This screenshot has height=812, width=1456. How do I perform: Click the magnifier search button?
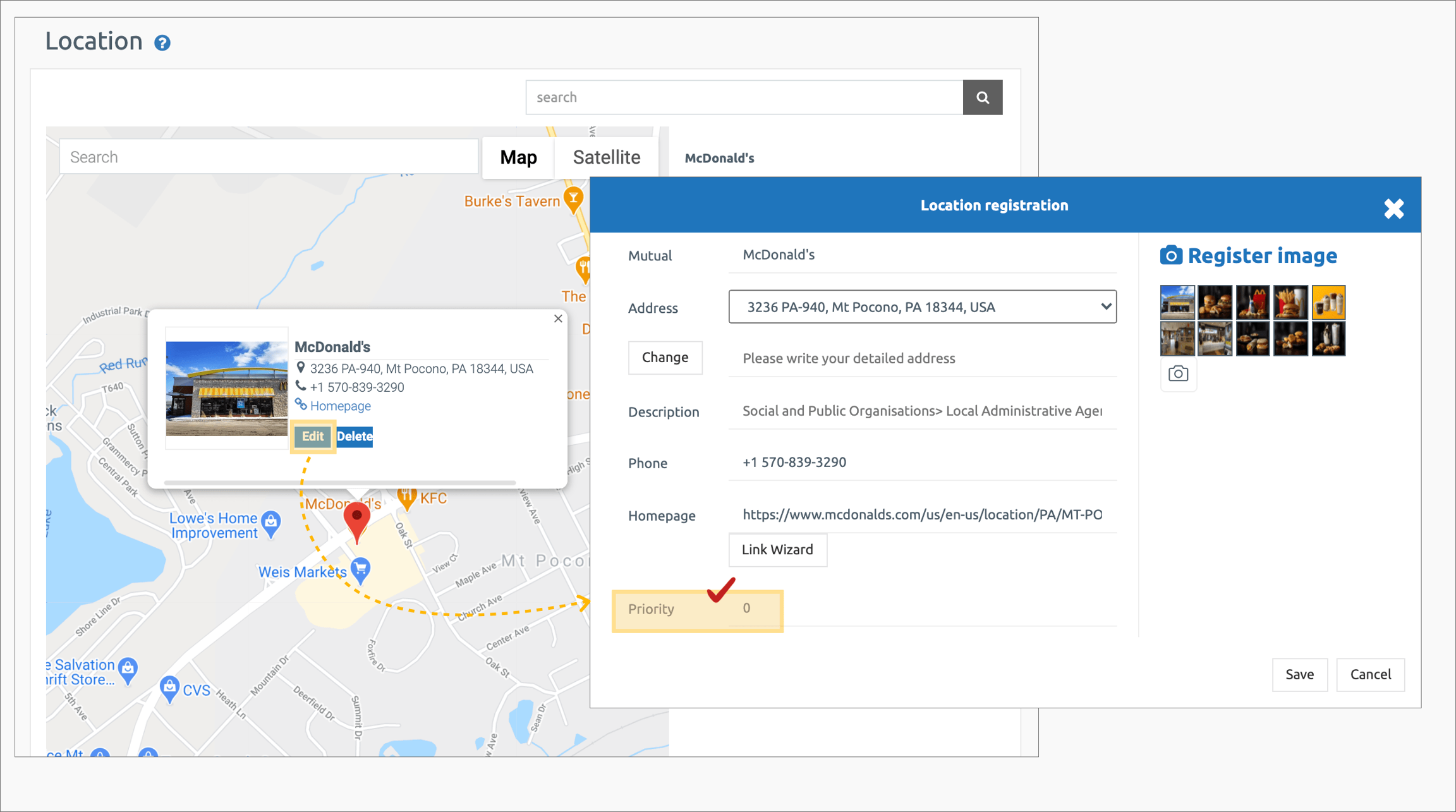tap(982, 97)
